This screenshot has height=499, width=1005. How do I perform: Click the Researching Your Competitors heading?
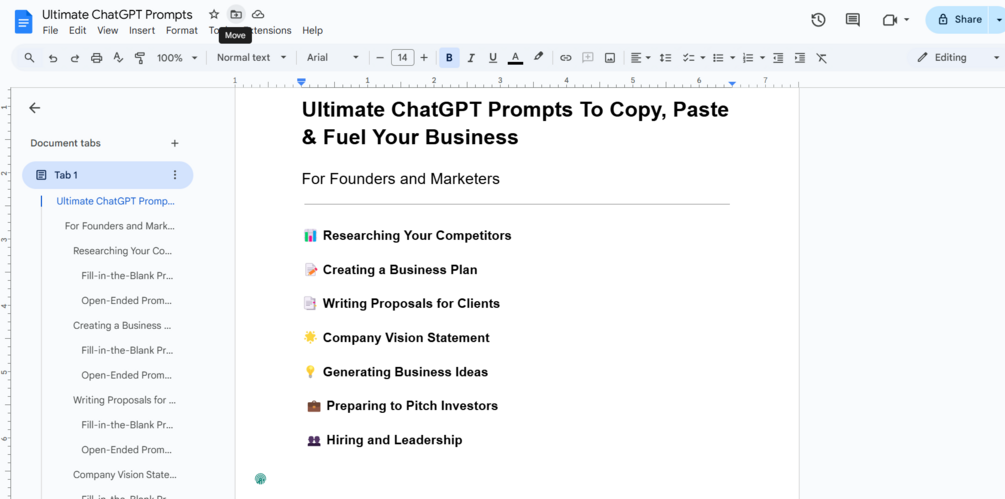(x=417, y=236)
